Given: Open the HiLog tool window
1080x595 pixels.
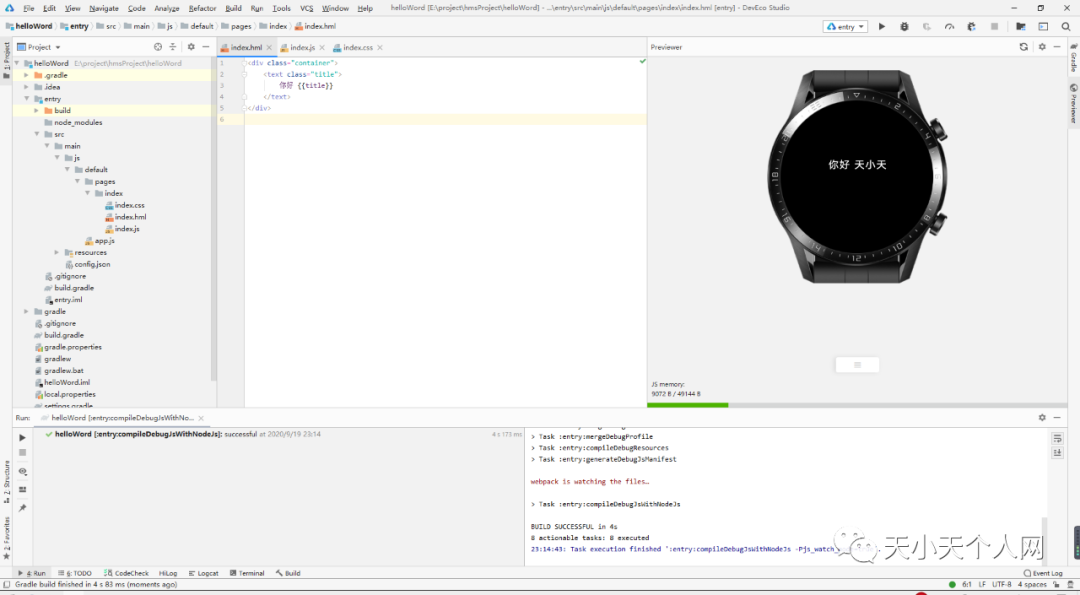Looking at the screenshot, I should coord(168,573).
